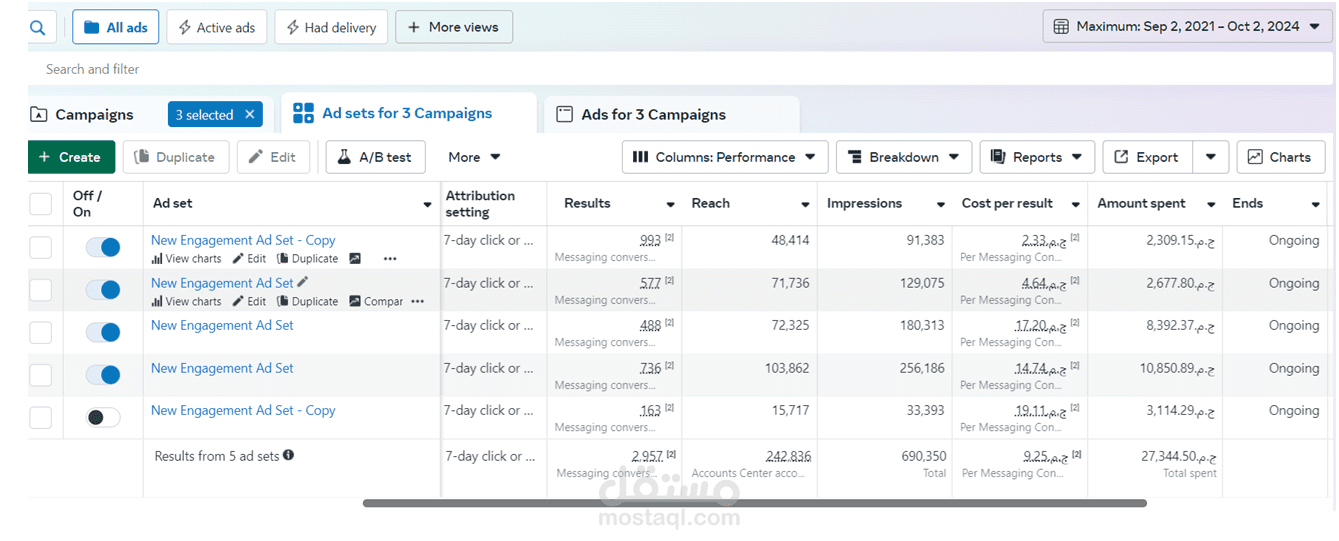Click the green Create button
This screenshot has height=541, width=1339.
pyautogui.click(x=71, y=157)
